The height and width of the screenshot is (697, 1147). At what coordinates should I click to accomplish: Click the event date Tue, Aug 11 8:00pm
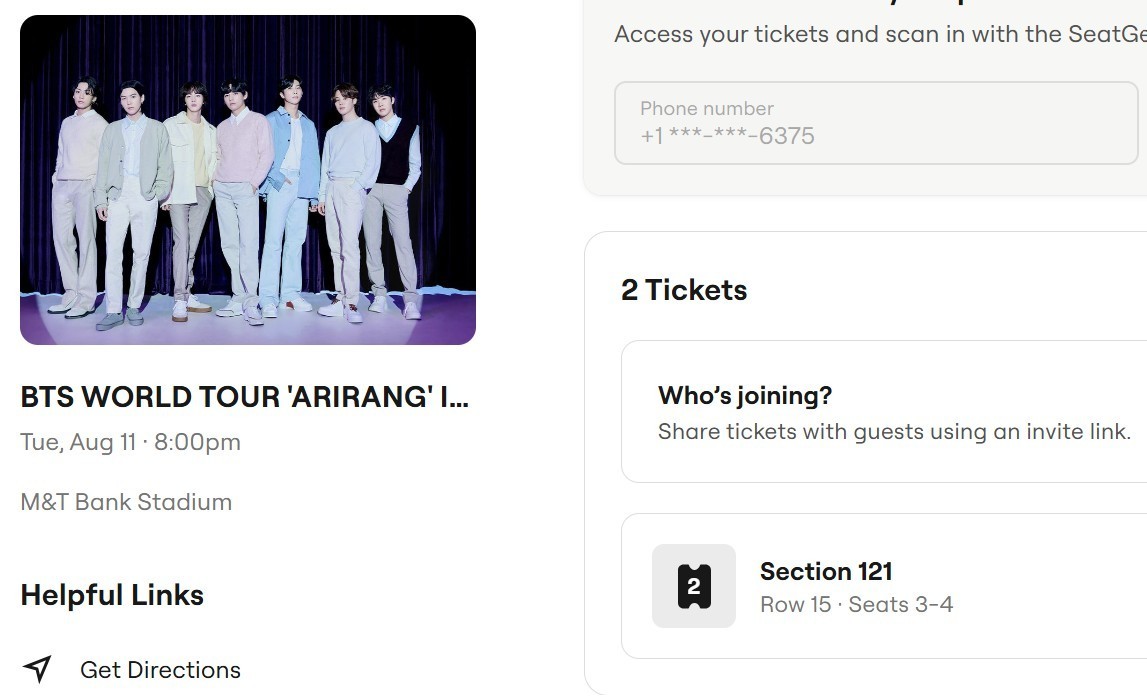pos(130,442)
